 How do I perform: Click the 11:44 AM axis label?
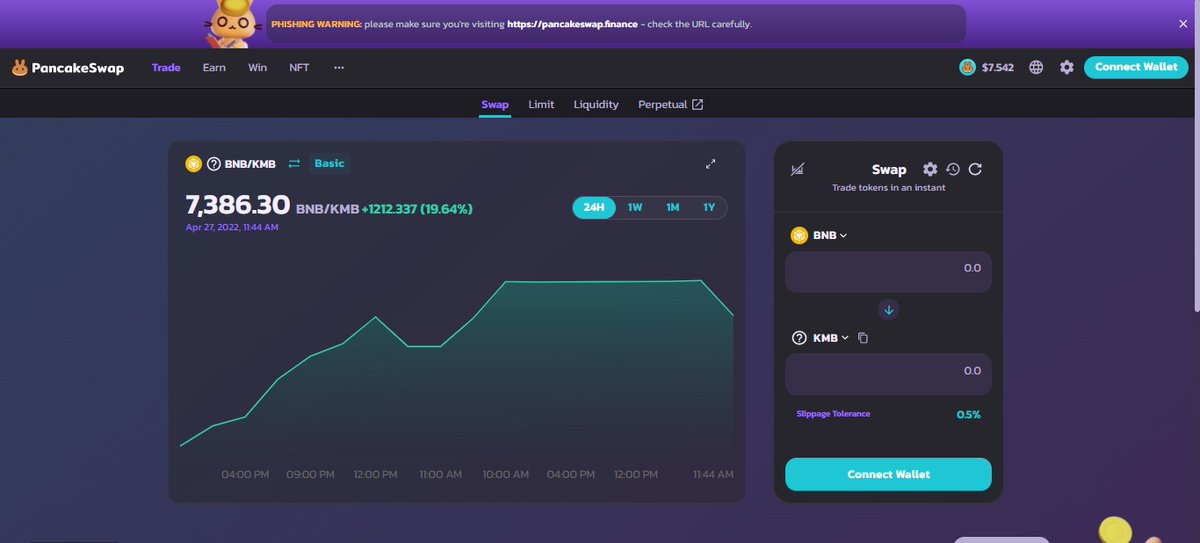[713, 474]
